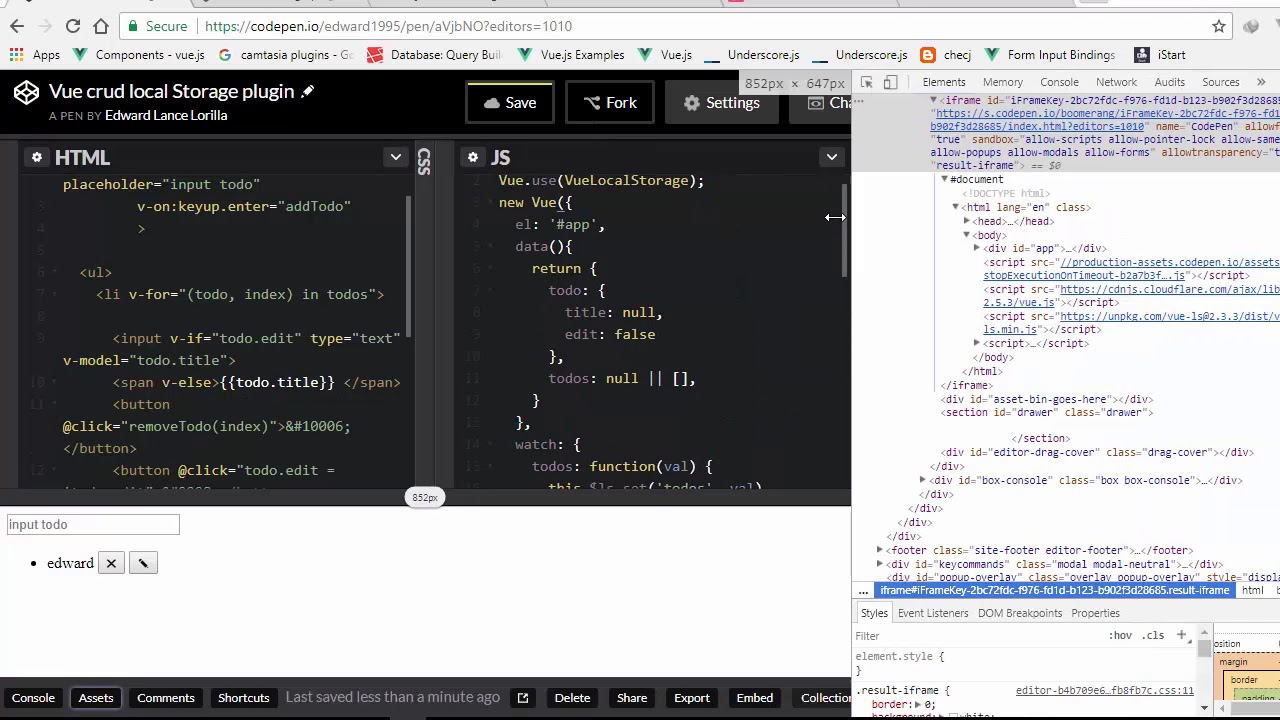Screen dimensions: 1280x720
Task: Edit pen title with the pencil icon
Action: 308,91
